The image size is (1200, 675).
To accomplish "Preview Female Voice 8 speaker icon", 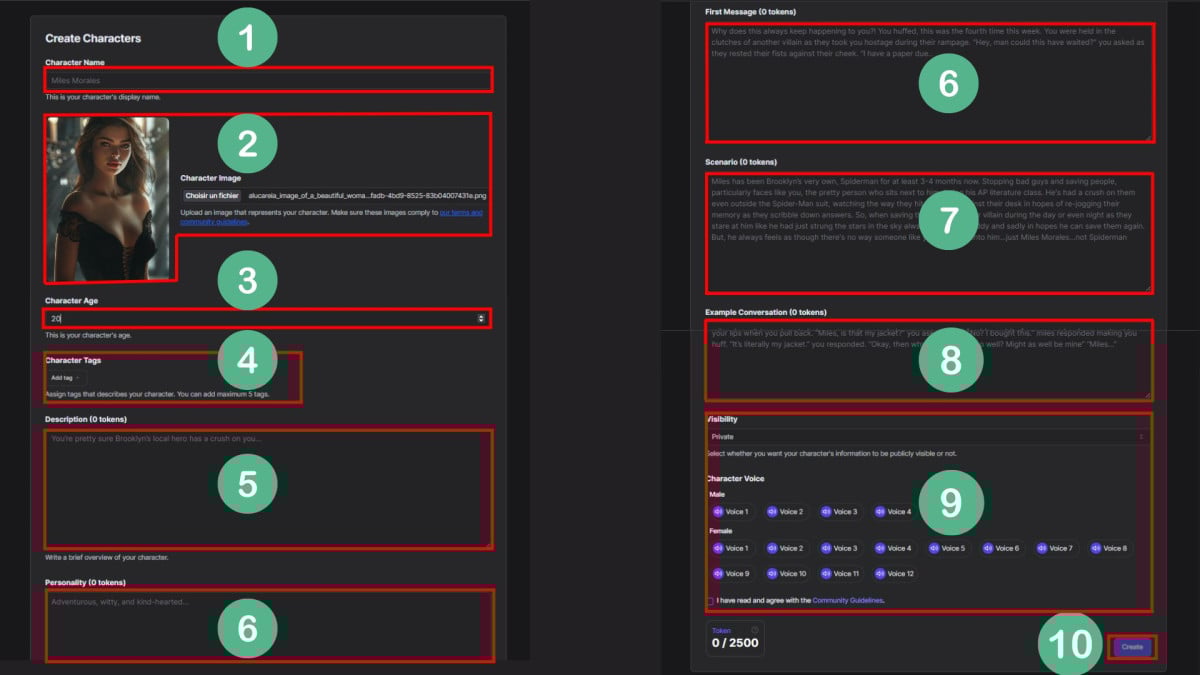I will 1097,548.
